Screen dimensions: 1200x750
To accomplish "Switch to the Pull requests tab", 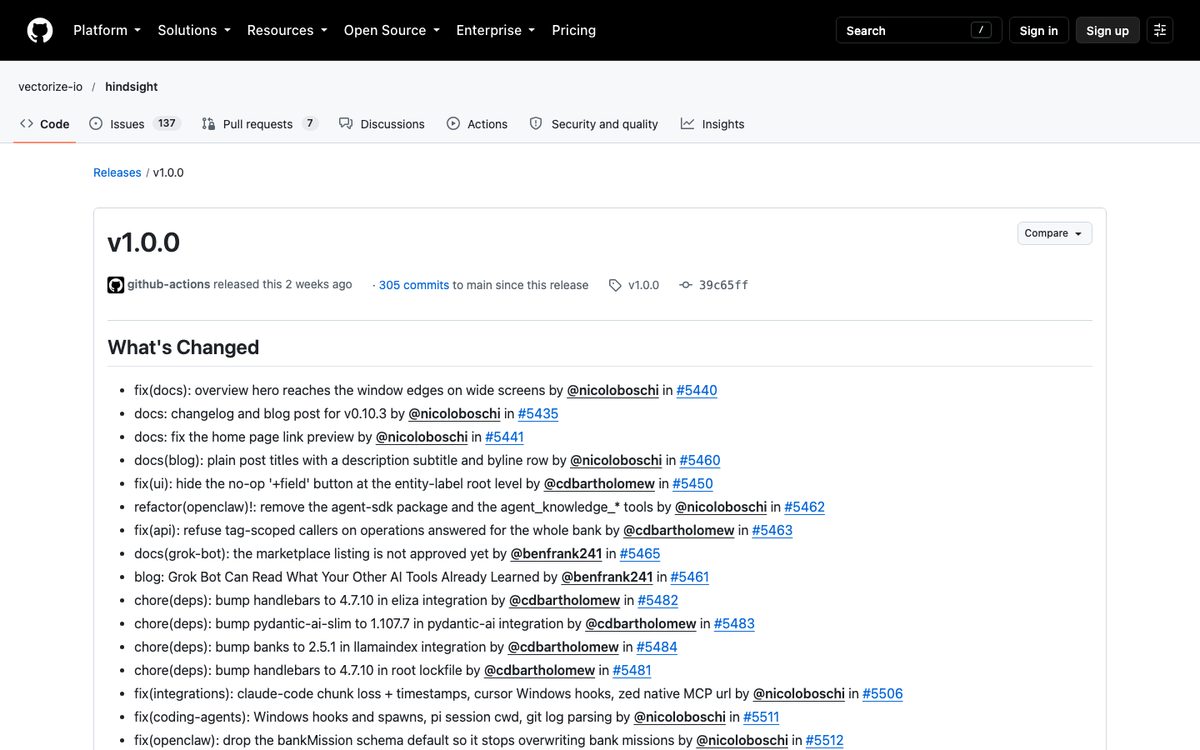I will click(x=260, y=124).
